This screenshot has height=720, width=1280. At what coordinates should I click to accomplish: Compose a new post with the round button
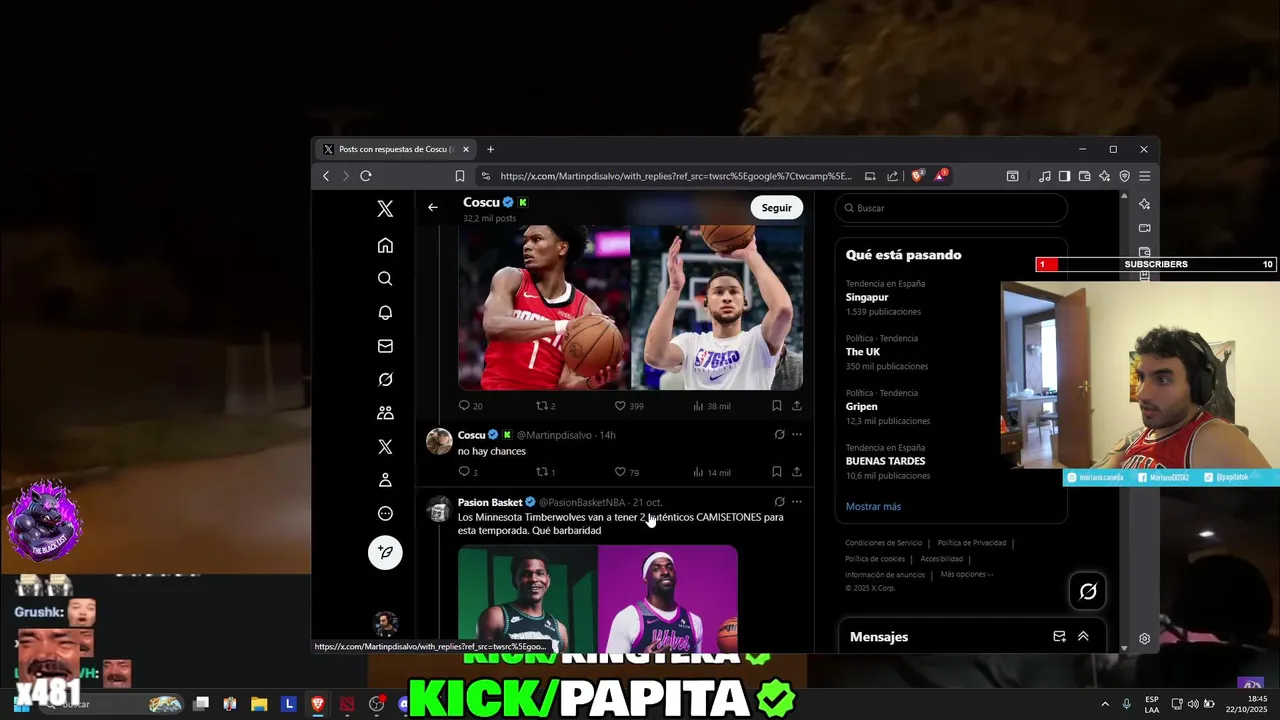(x=385, y=552)
